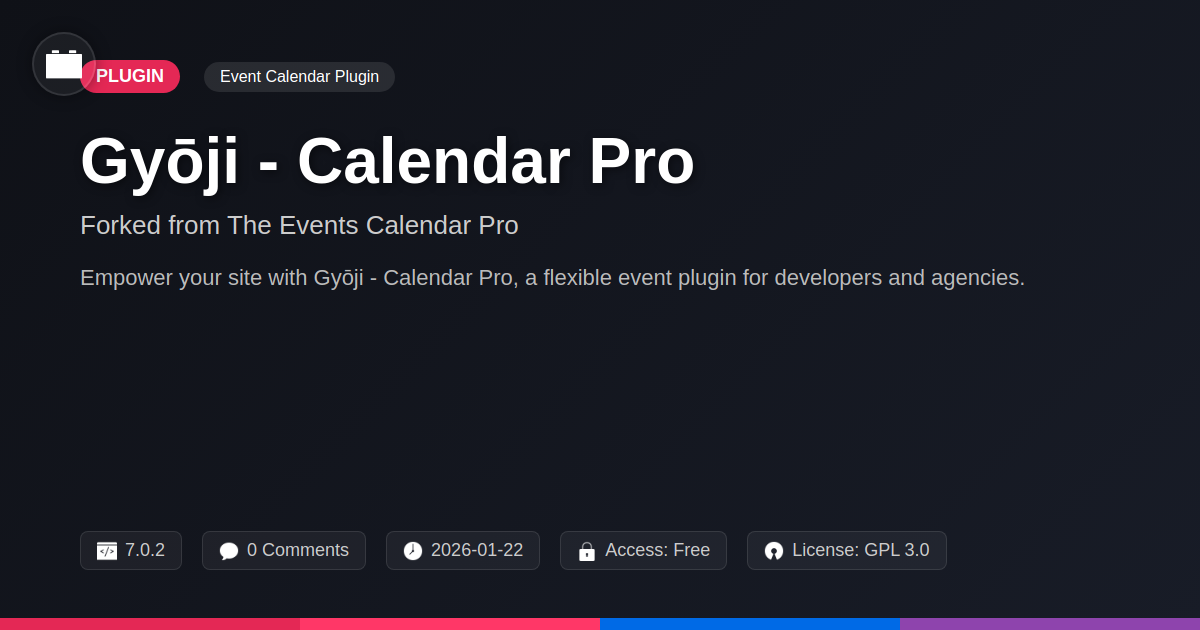Viewport: 1200px width, 630px height.
Task: Click Forked from The Events Calendar Pro subtitle
Action: pos(299,225)
